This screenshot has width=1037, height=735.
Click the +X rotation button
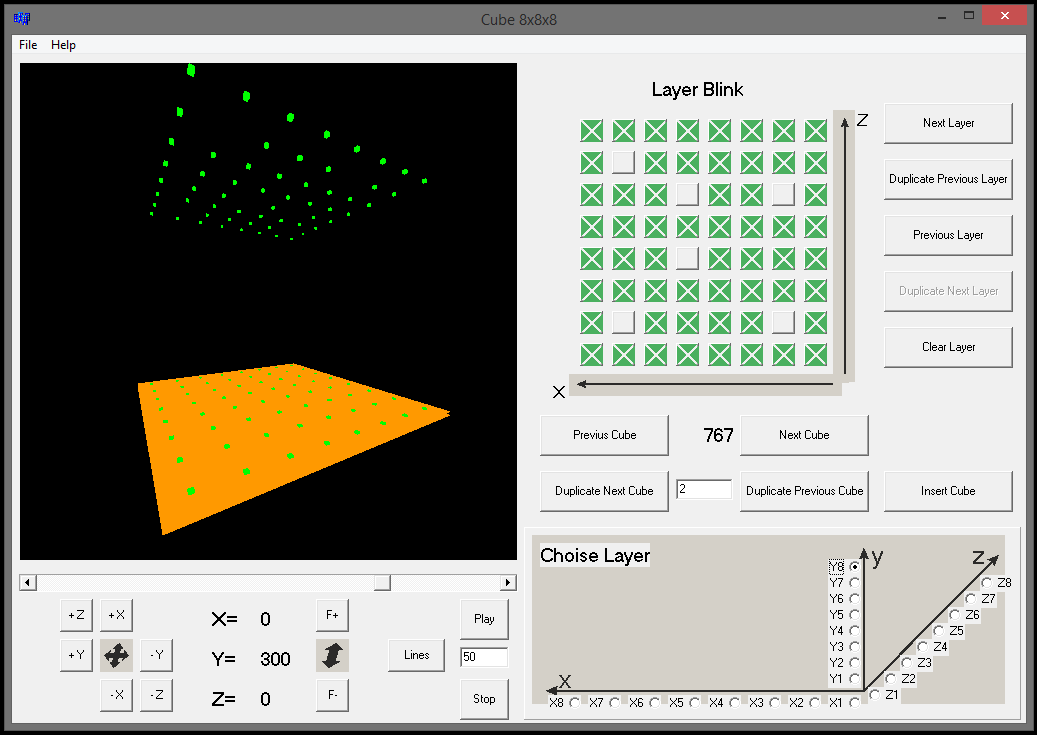(116, 616)
